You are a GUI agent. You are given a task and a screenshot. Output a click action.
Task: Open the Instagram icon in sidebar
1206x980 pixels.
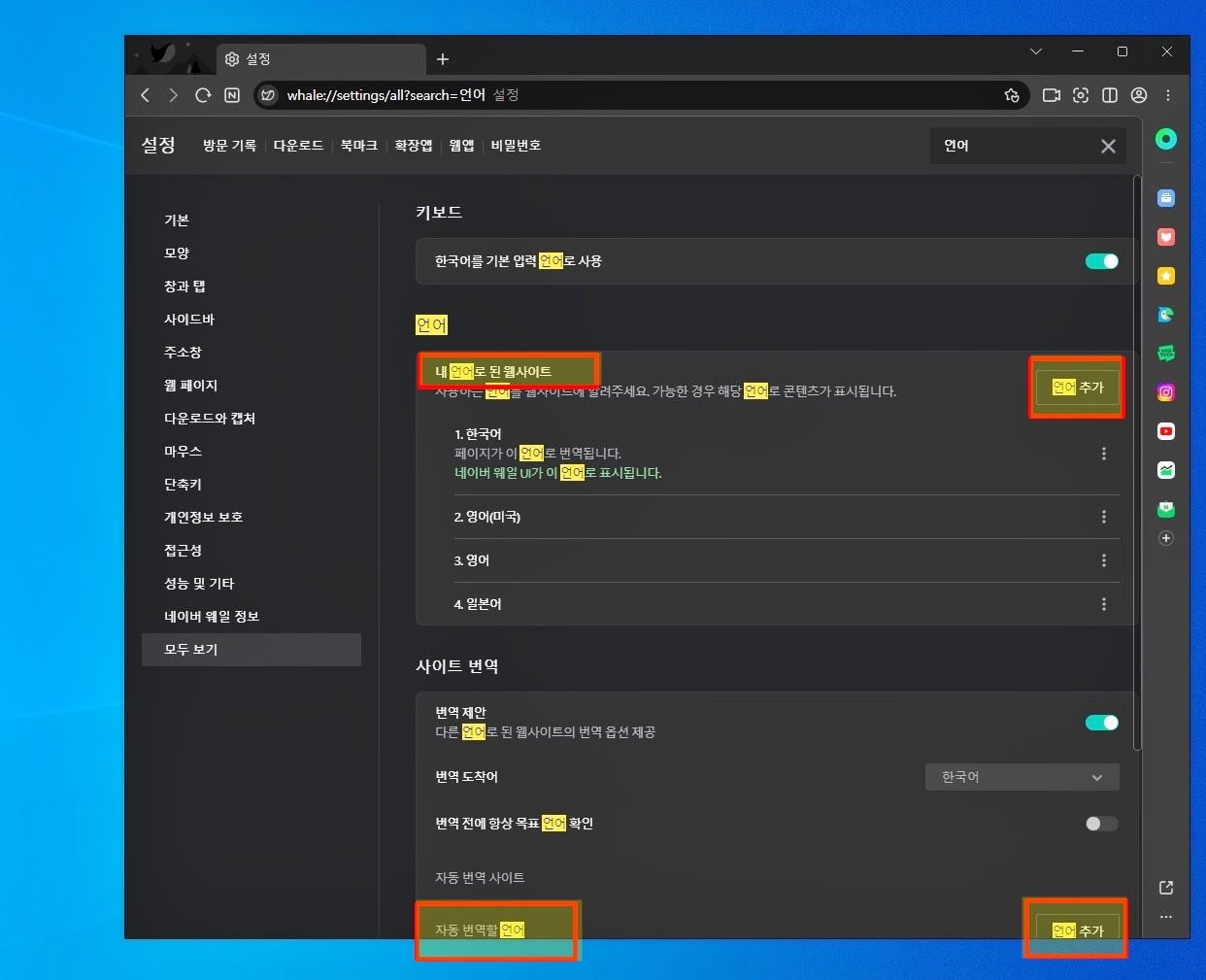point(1166,392)
